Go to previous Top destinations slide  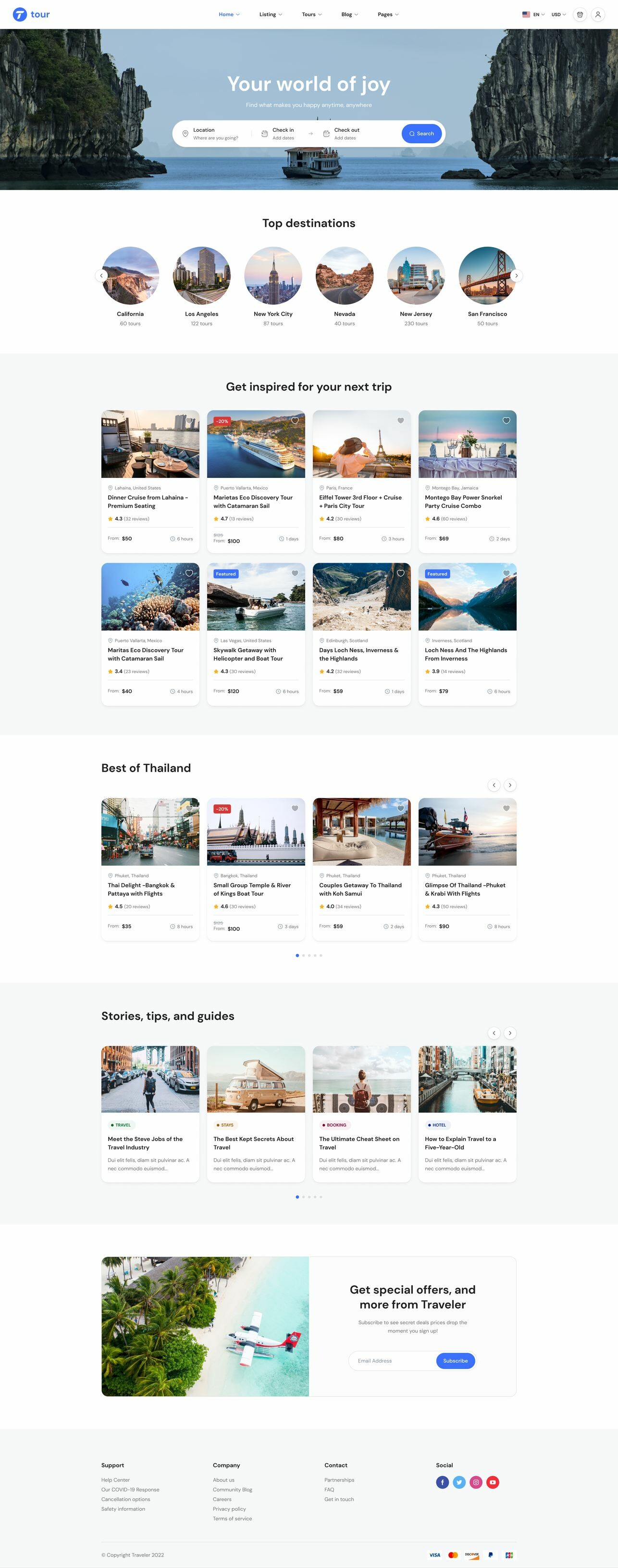(x=101, y=276)
